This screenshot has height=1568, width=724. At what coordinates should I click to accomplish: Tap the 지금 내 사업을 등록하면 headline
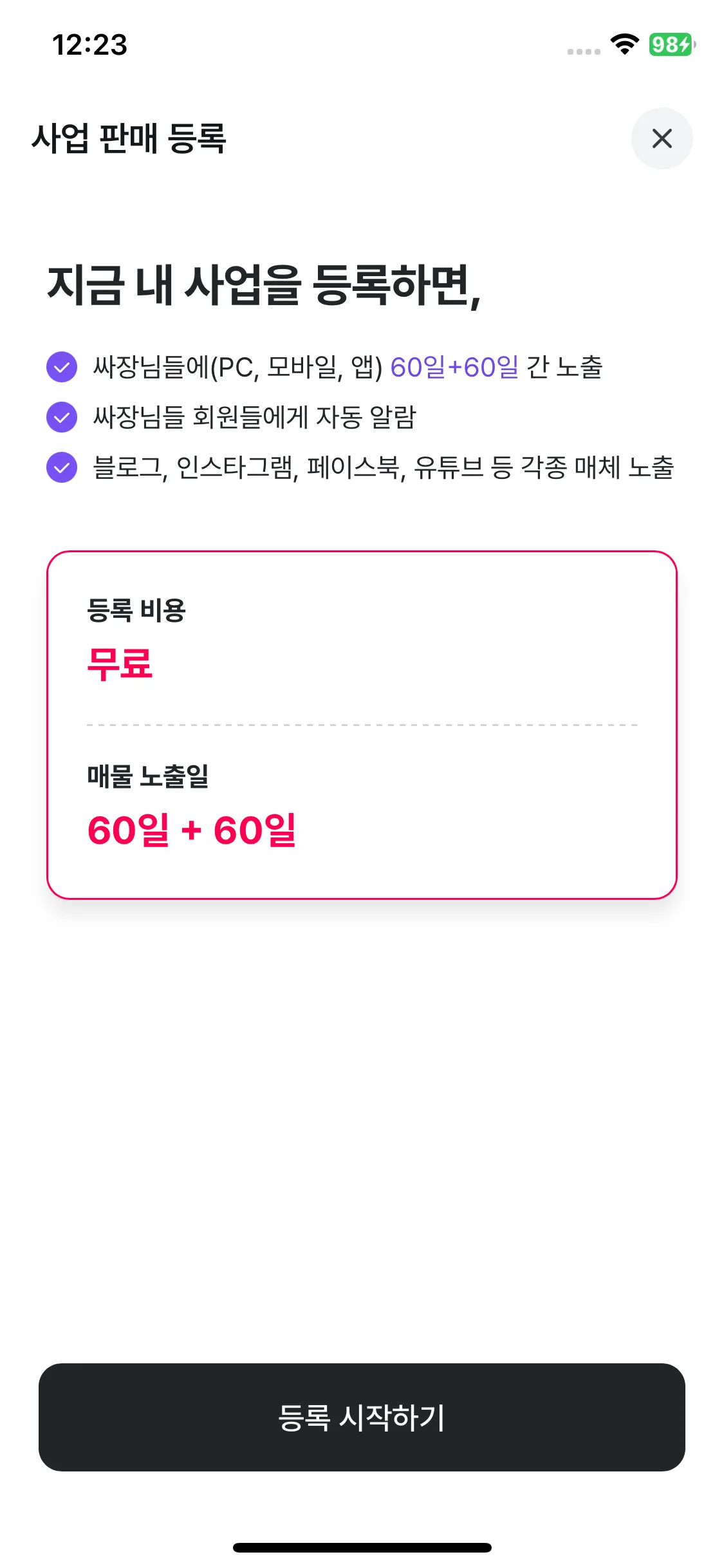(264, 285)
